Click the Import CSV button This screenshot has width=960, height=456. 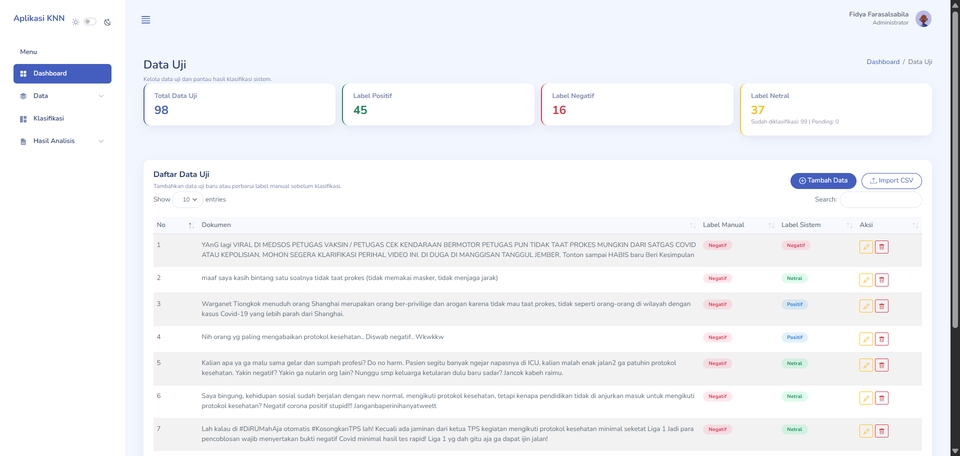coord(891,181)
